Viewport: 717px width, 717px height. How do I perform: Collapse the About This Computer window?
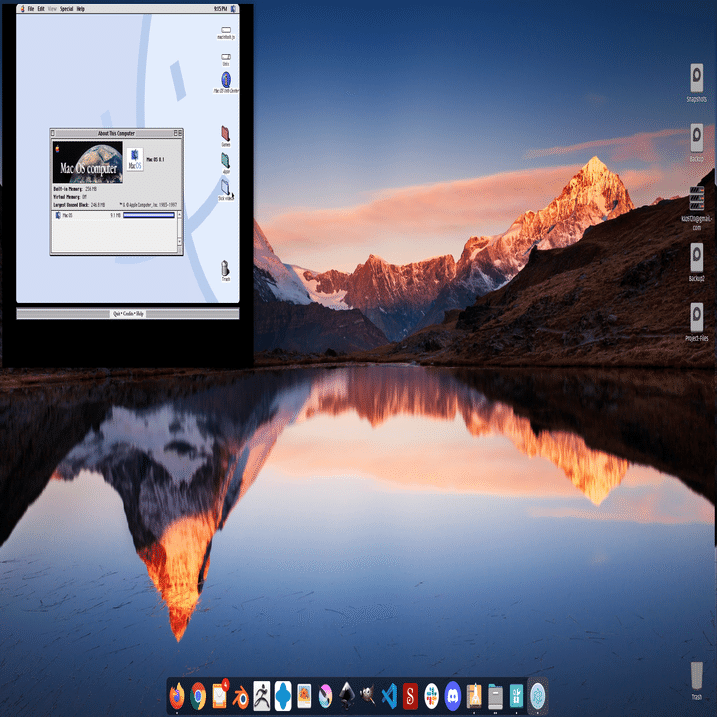point(180,133)
